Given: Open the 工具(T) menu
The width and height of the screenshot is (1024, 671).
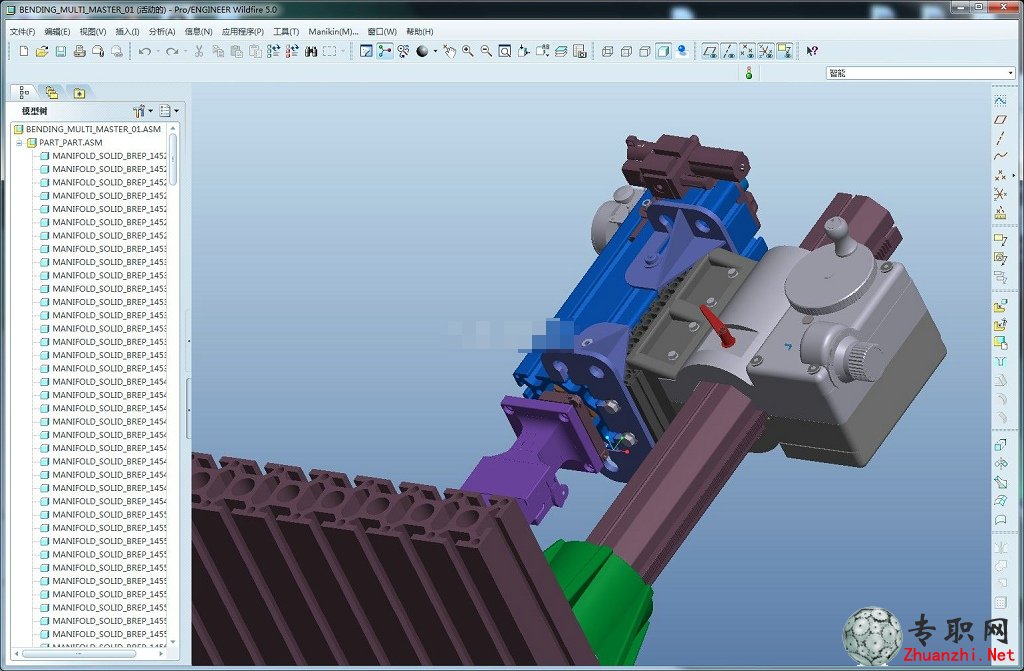Looking at the screenshot, I should 286,31.
